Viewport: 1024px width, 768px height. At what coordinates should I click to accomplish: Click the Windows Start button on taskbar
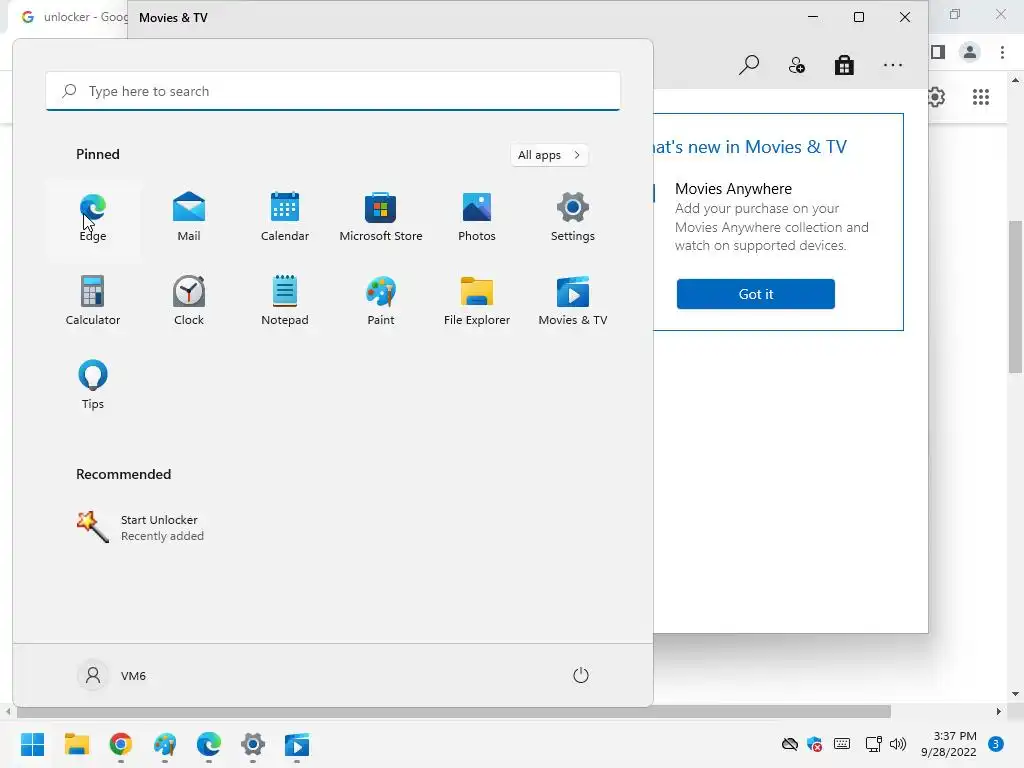(x=32, y=744)
